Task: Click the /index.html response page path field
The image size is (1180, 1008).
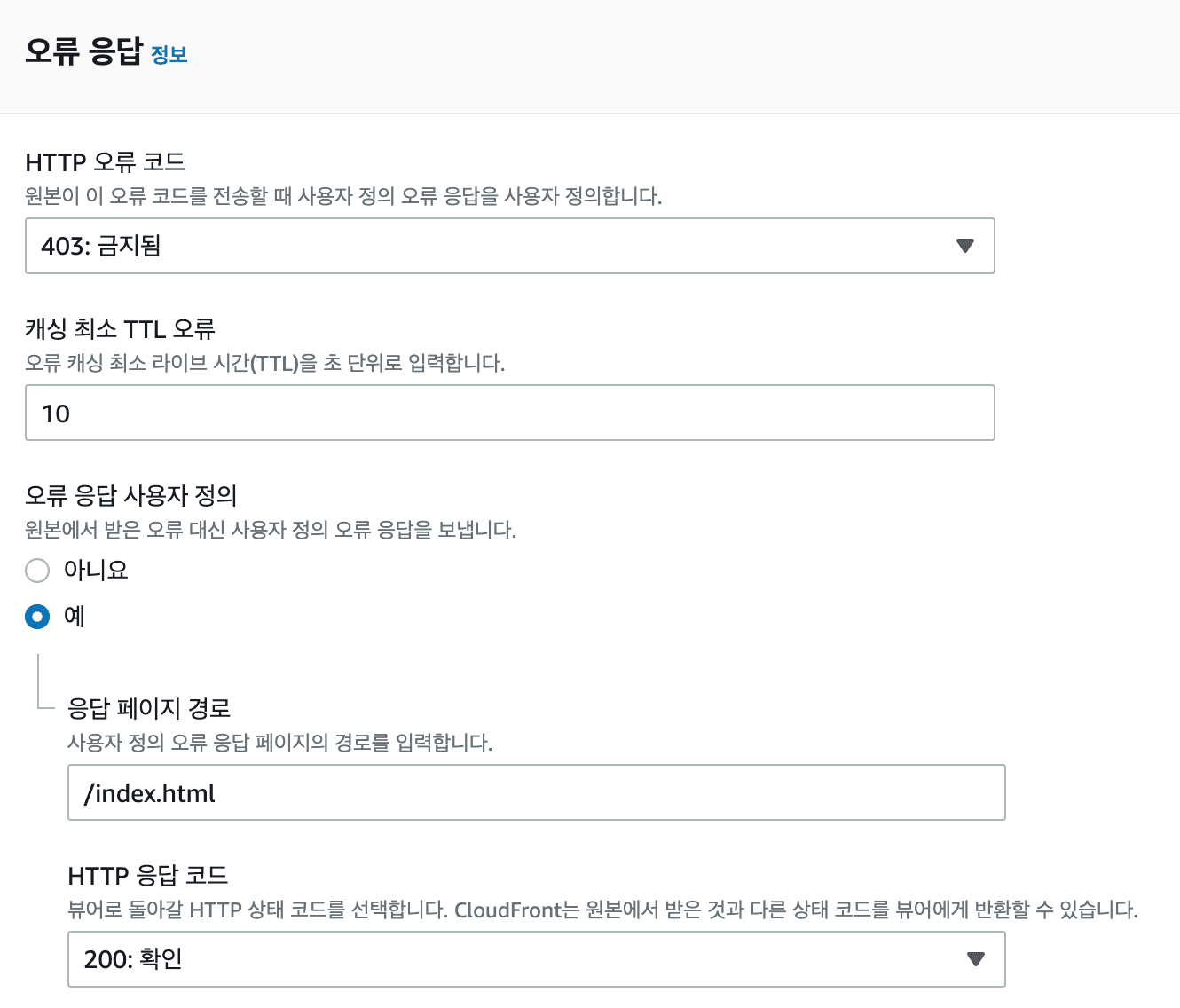Action: pyautogui.click(x=536, y=792)
